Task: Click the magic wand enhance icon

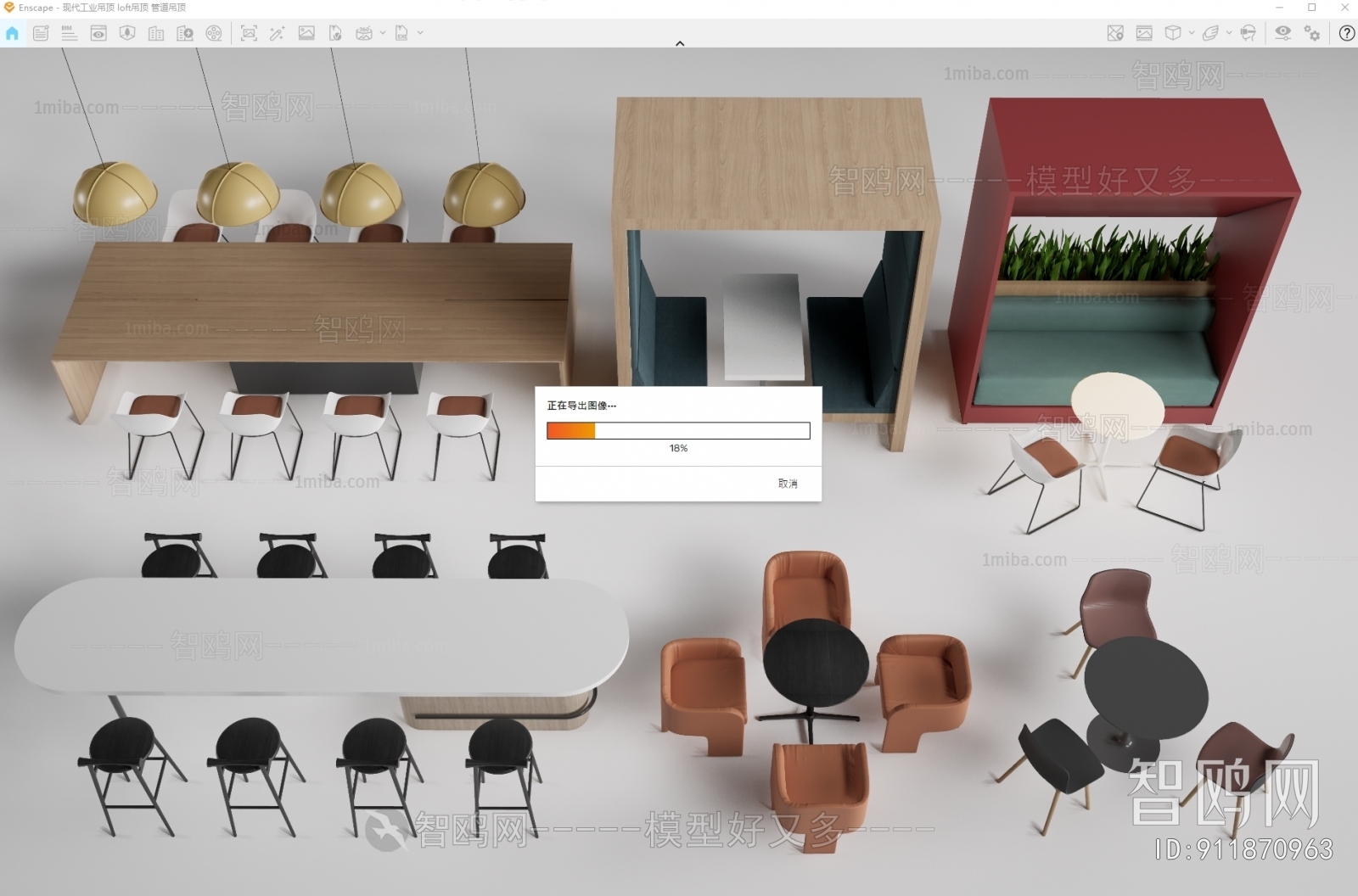Action: coord(277,33)
